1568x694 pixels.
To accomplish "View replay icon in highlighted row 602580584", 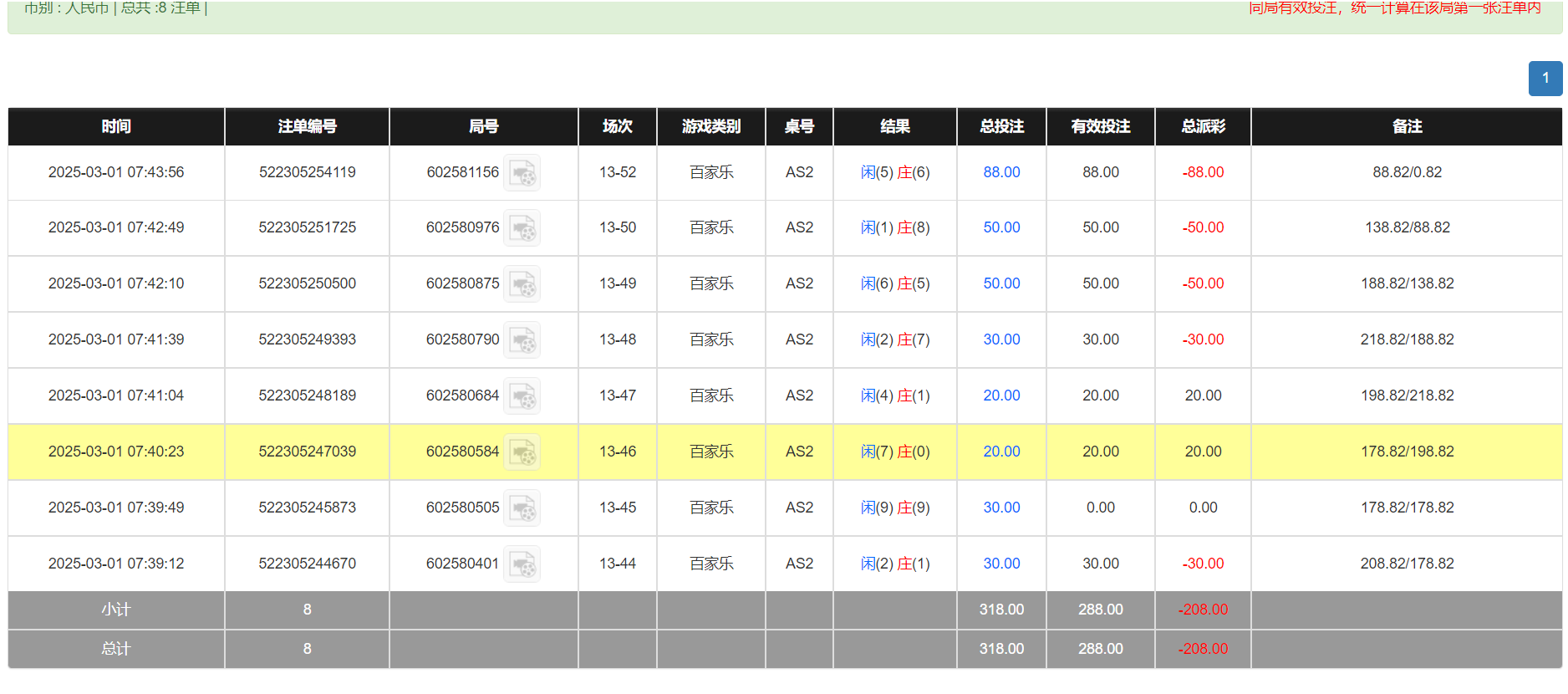I will [522, 452].
